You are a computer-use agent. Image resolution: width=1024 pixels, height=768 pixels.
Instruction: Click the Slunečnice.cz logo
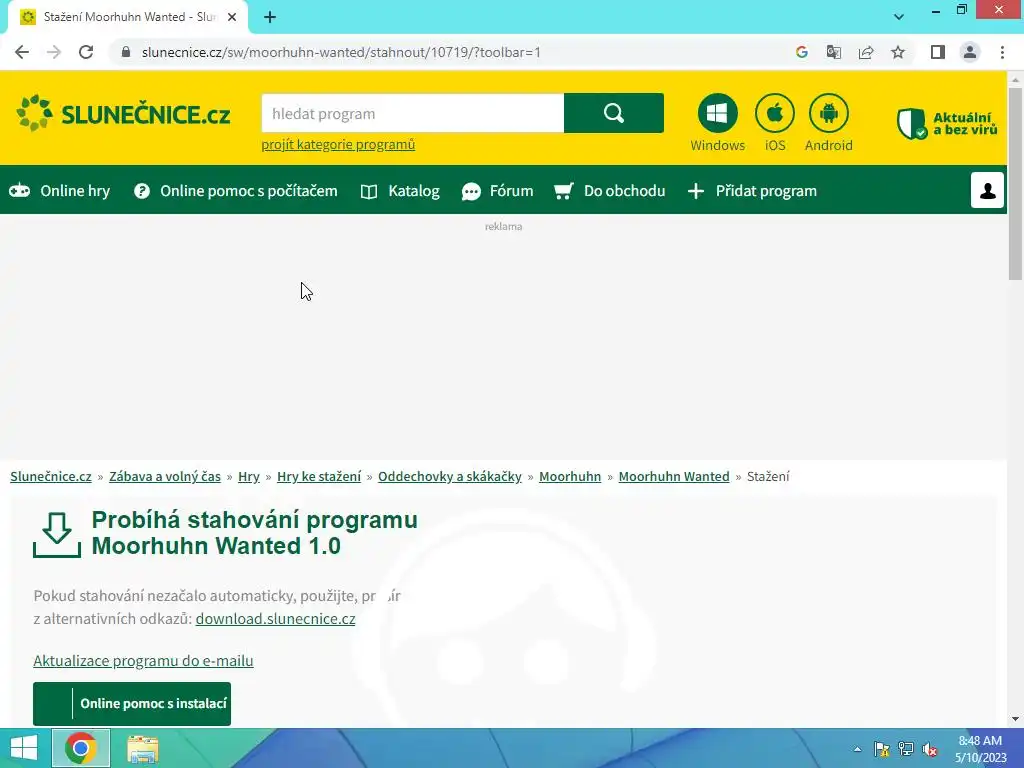(123, 114)
